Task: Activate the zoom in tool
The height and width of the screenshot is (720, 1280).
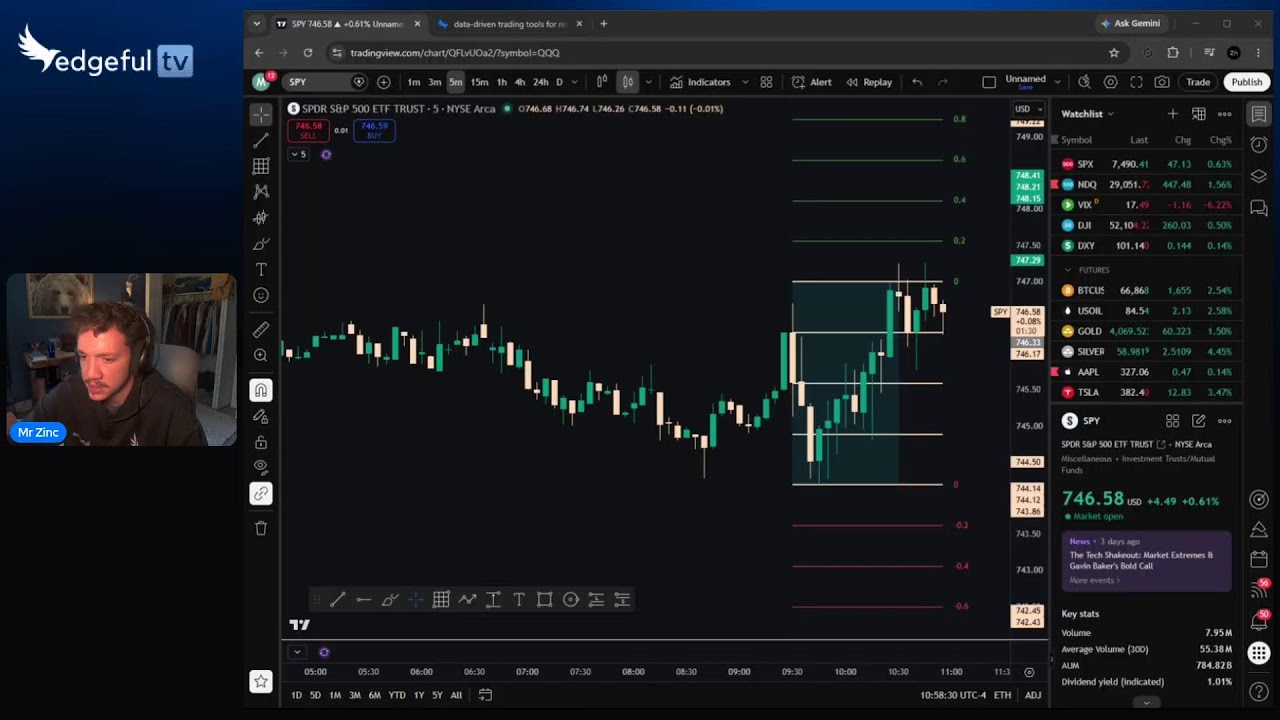Action: click(x=261, y=356)
